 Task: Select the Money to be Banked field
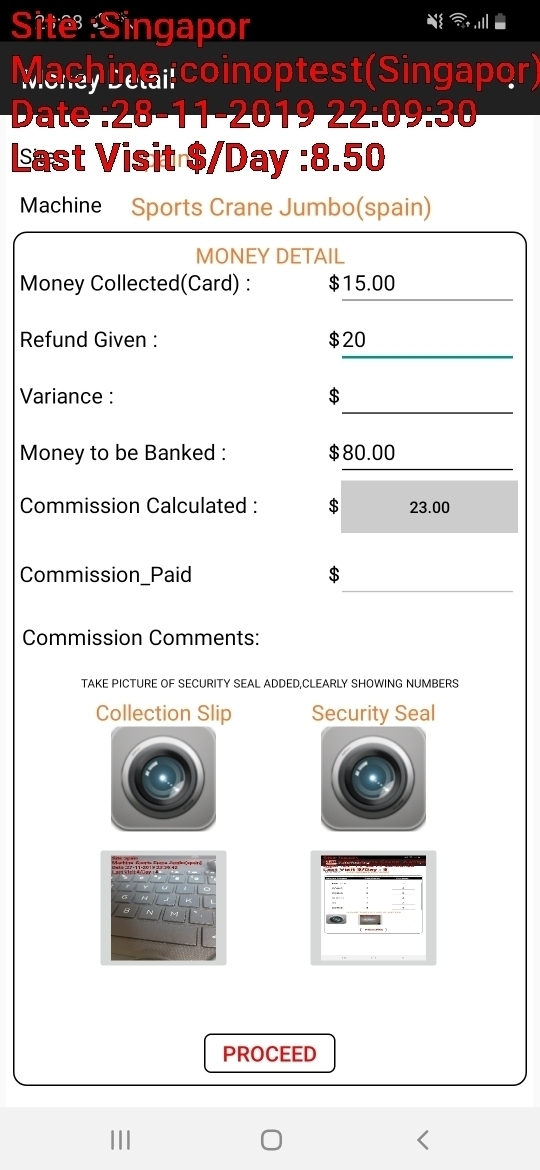(427, 453)
